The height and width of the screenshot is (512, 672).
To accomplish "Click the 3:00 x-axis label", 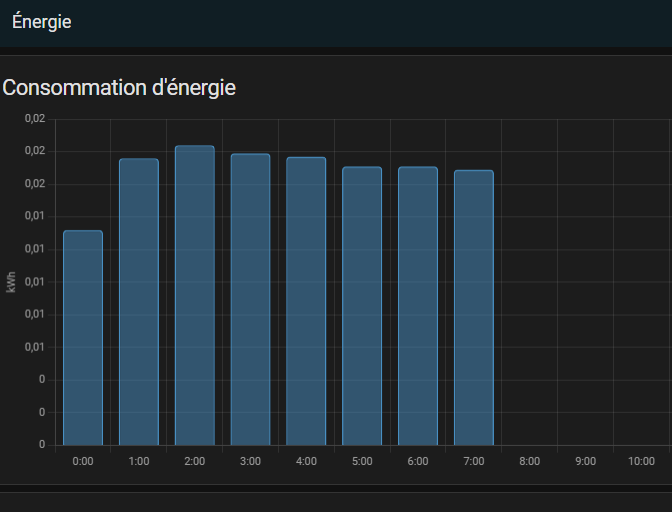I will click(x=250, y=461).
